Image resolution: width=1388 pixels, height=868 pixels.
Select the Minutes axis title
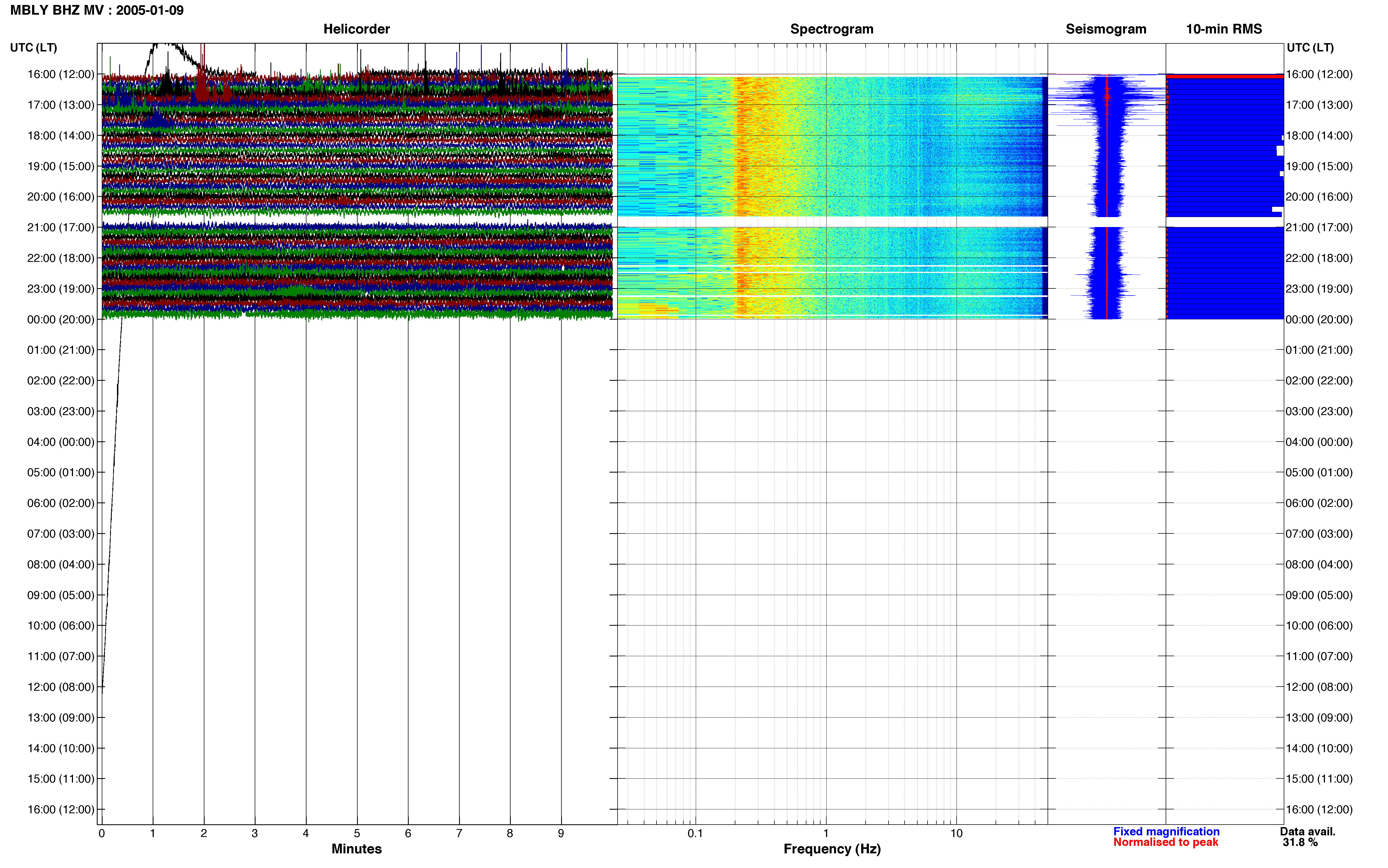[356, 849]
